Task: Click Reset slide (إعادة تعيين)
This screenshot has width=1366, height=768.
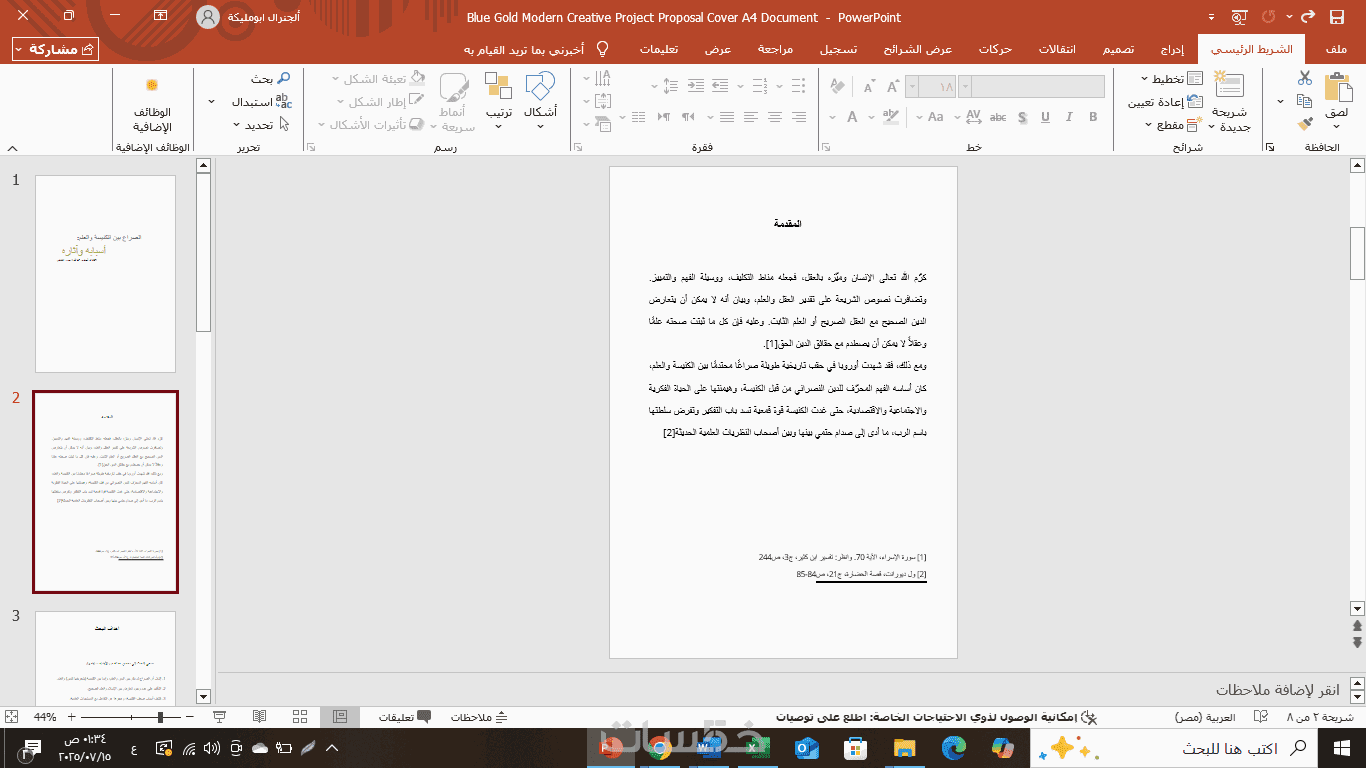Action: (x=1165, y=102)
